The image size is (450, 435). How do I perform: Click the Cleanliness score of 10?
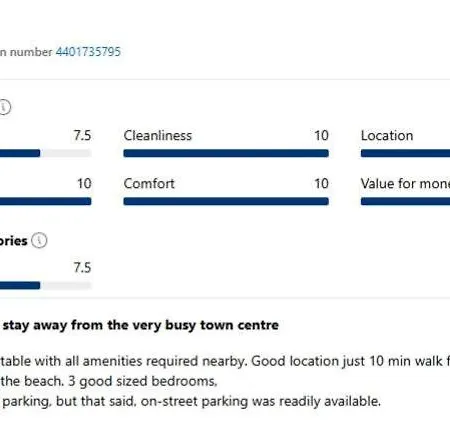pos(321,136)
